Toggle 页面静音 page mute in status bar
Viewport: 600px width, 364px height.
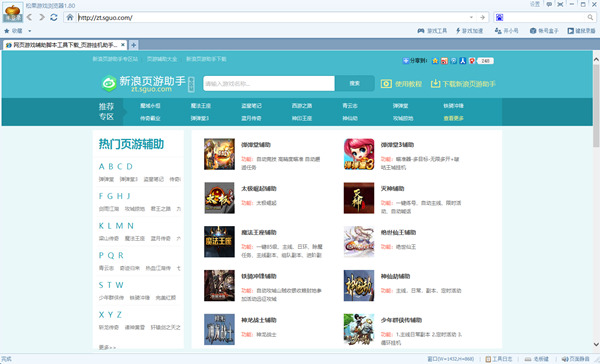576,359
